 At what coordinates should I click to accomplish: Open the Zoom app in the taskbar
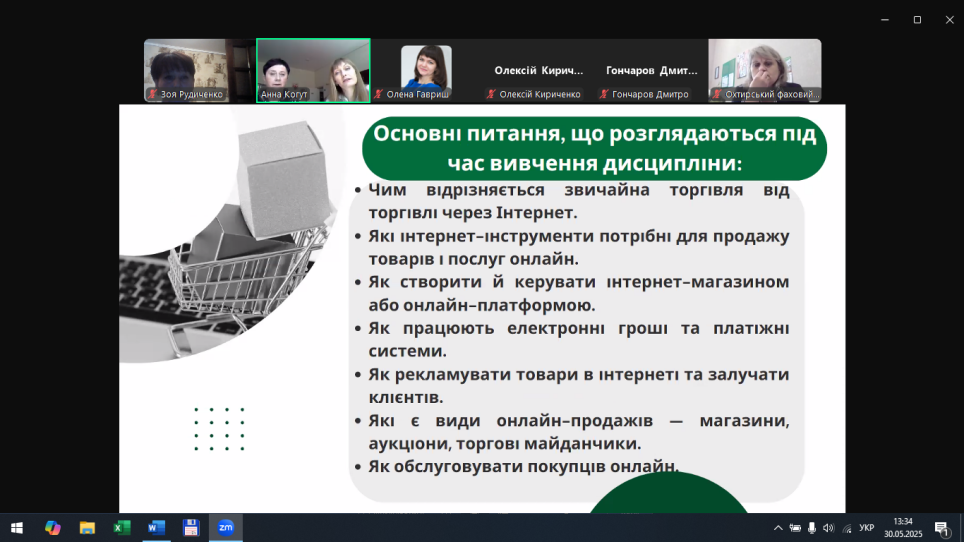tap(226, 527)
